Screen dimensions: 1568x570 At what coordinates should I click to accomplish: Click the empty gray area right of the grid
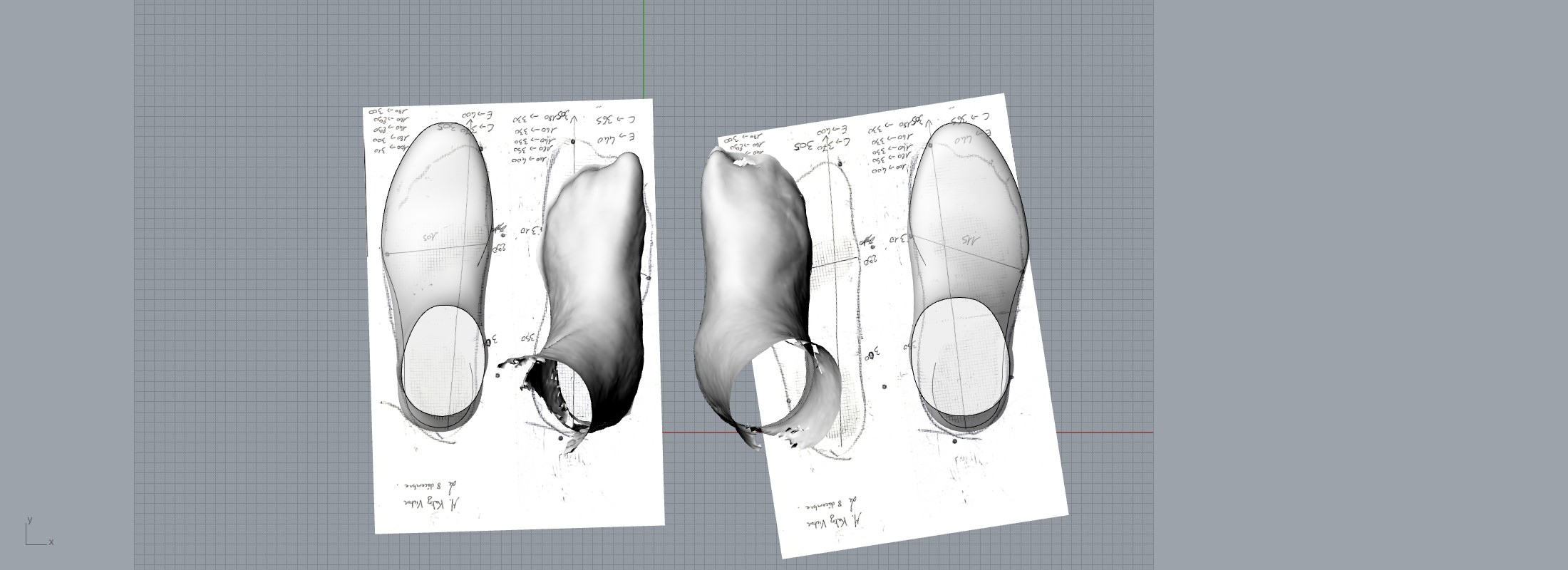pyautogui.click(x=1354, y=285)
